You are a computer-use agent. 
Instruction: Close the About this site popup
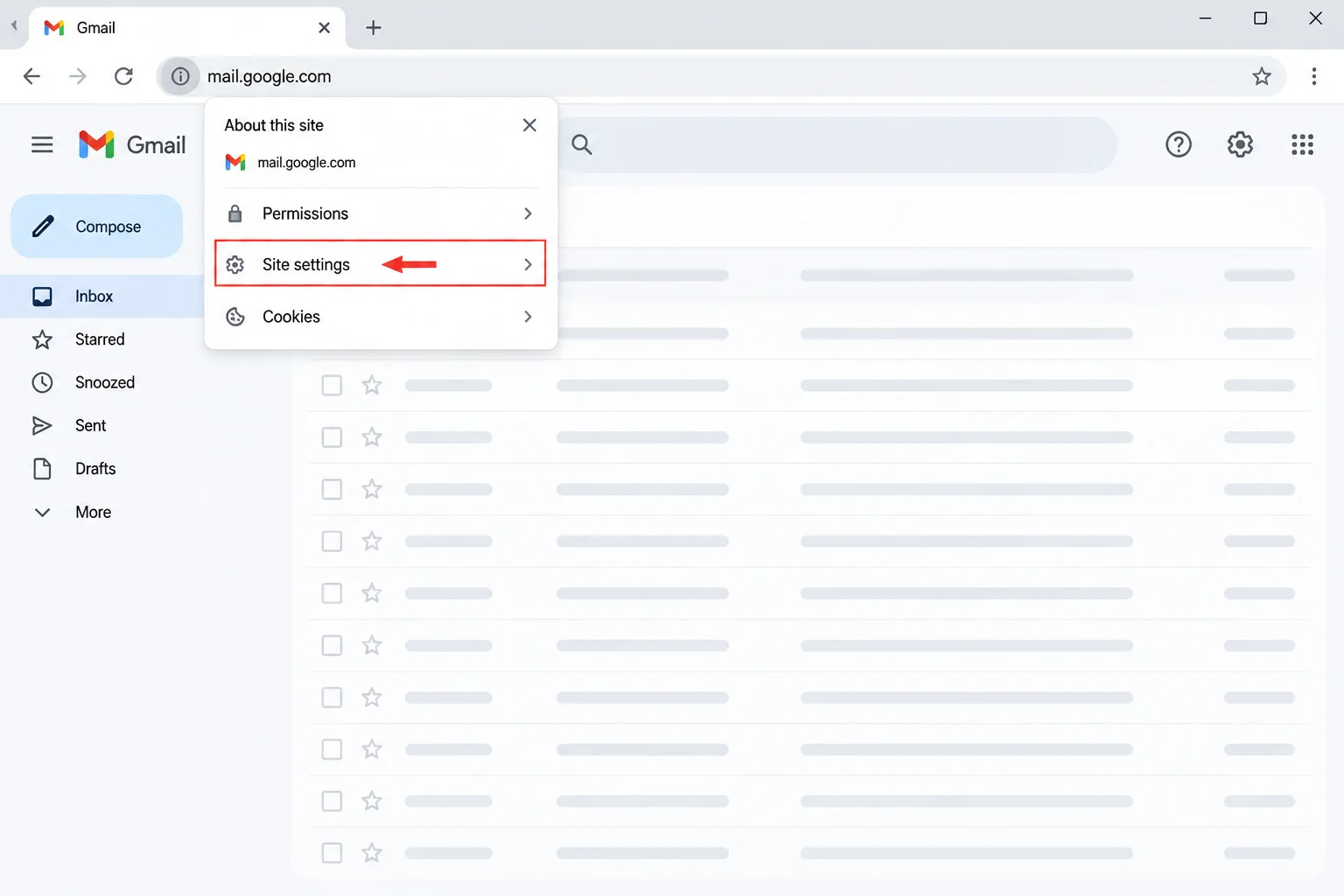point(529,125)
